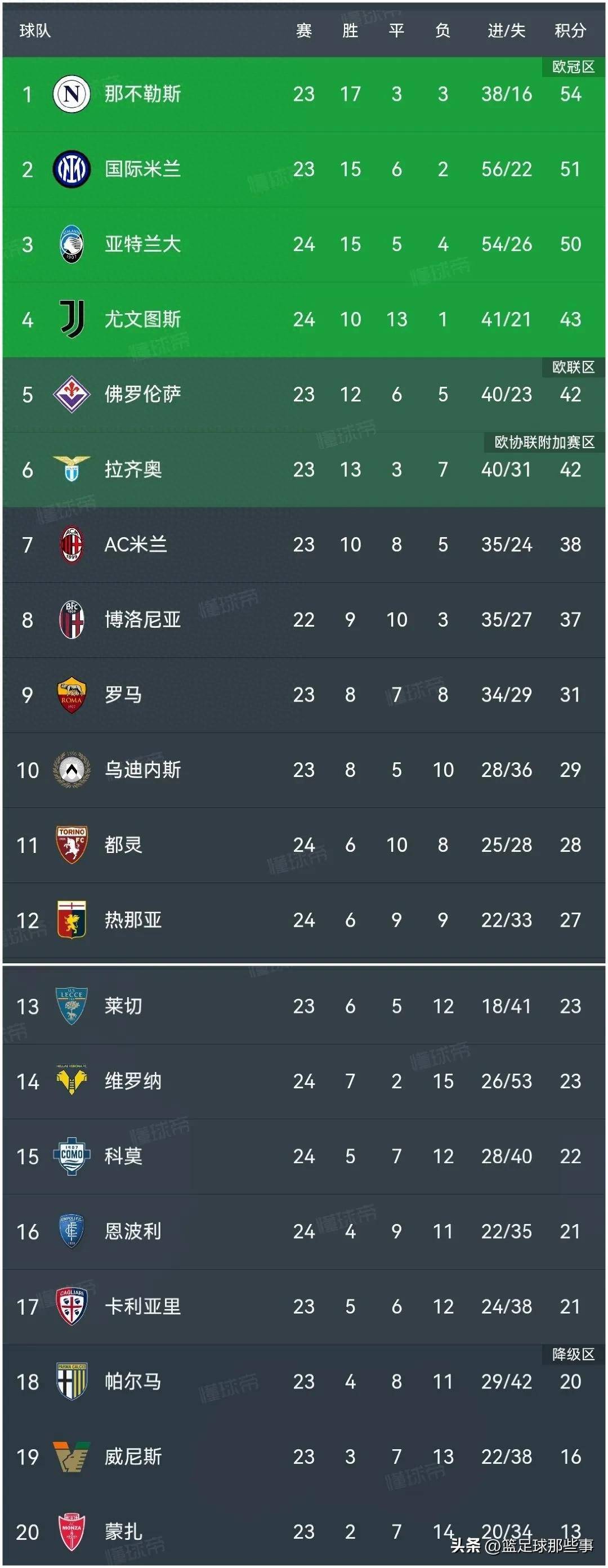Sort table by 积分 column header
The height and width of the screenshot is (1568, 608).
click(x=570, y=30)
